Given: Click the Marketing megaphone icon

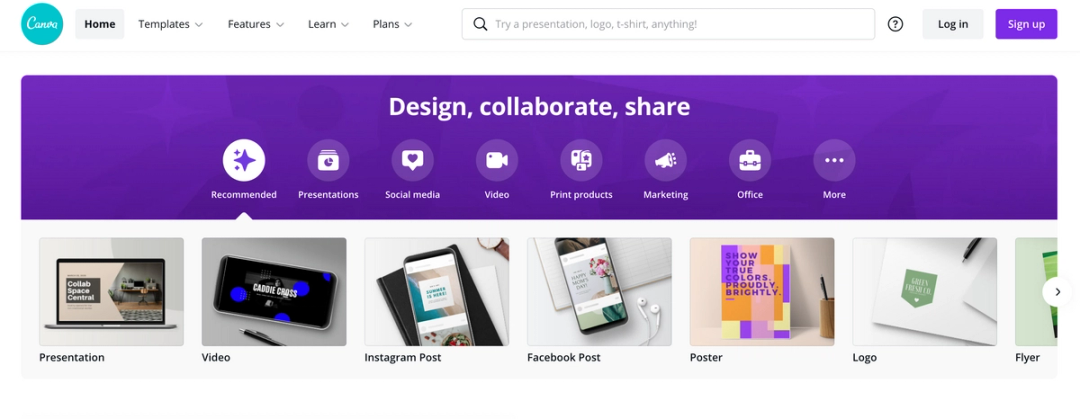Looking at the screenshot, I should [x=665, y=161].
